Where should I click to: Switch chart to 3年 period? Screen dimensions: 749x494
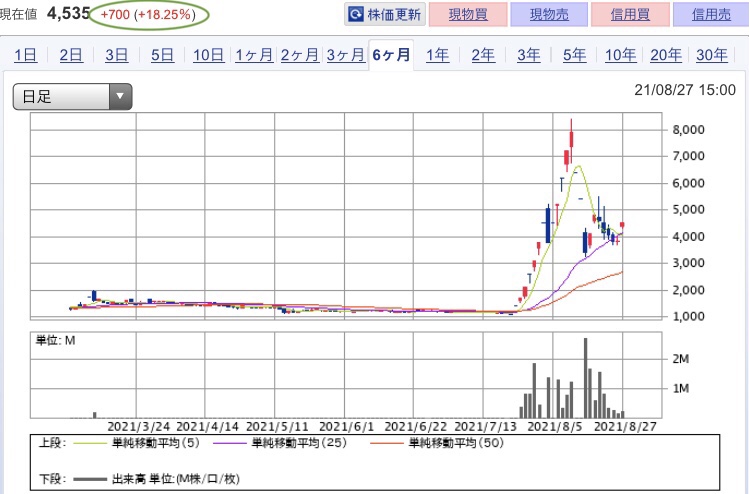(529, 55)
